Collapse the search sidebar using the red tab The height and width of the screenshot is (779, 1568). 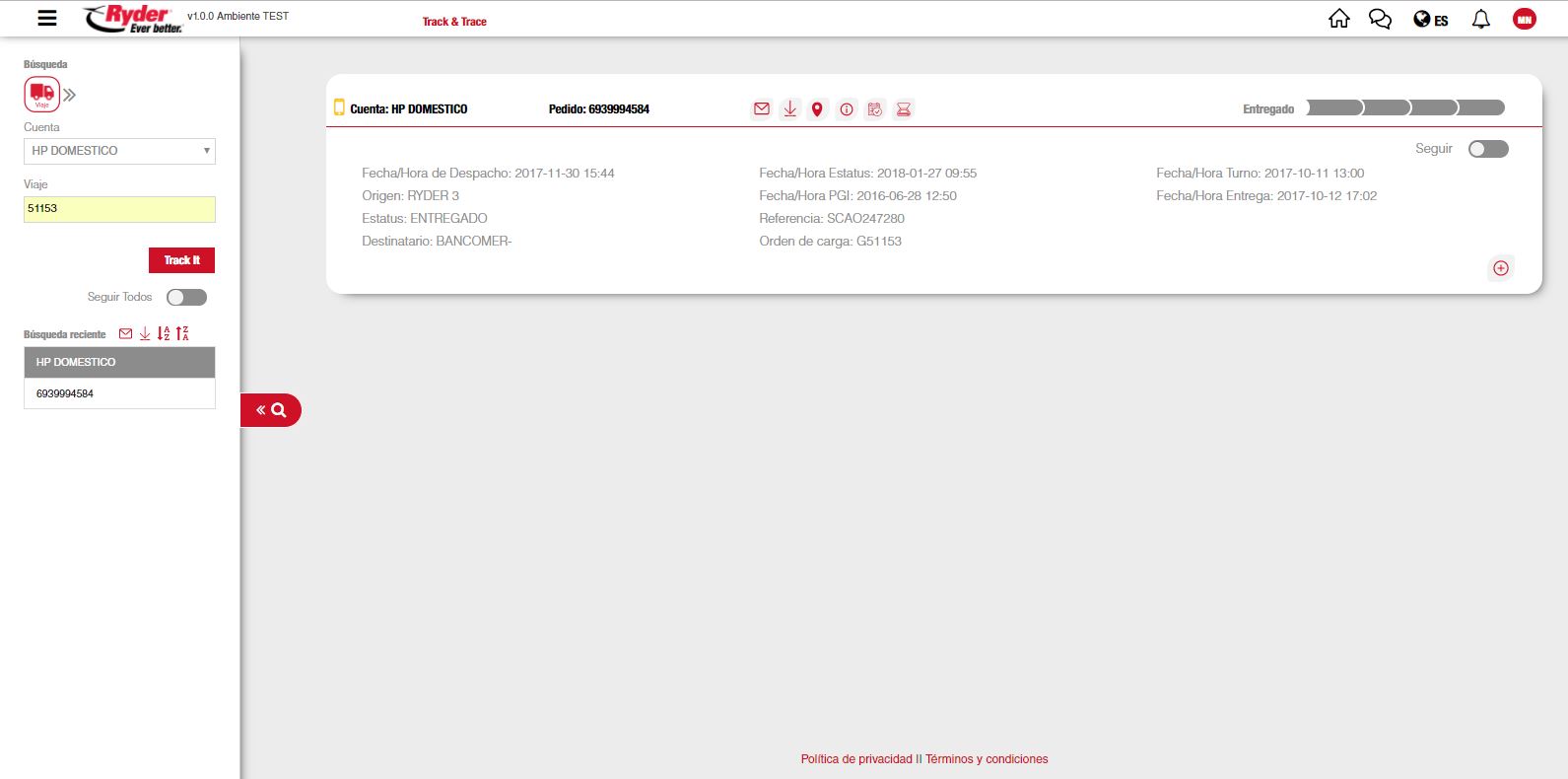[271, 410]
